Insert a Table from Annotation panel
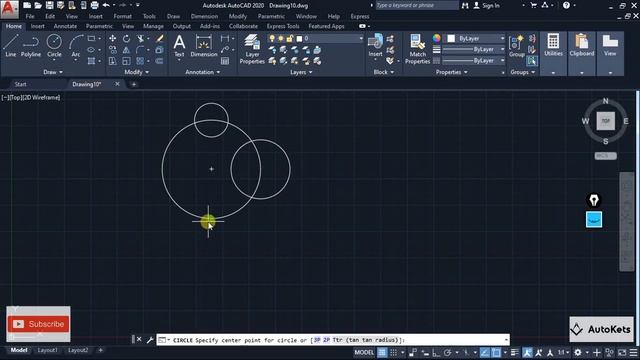640x360 pixels. pos(225,61)
